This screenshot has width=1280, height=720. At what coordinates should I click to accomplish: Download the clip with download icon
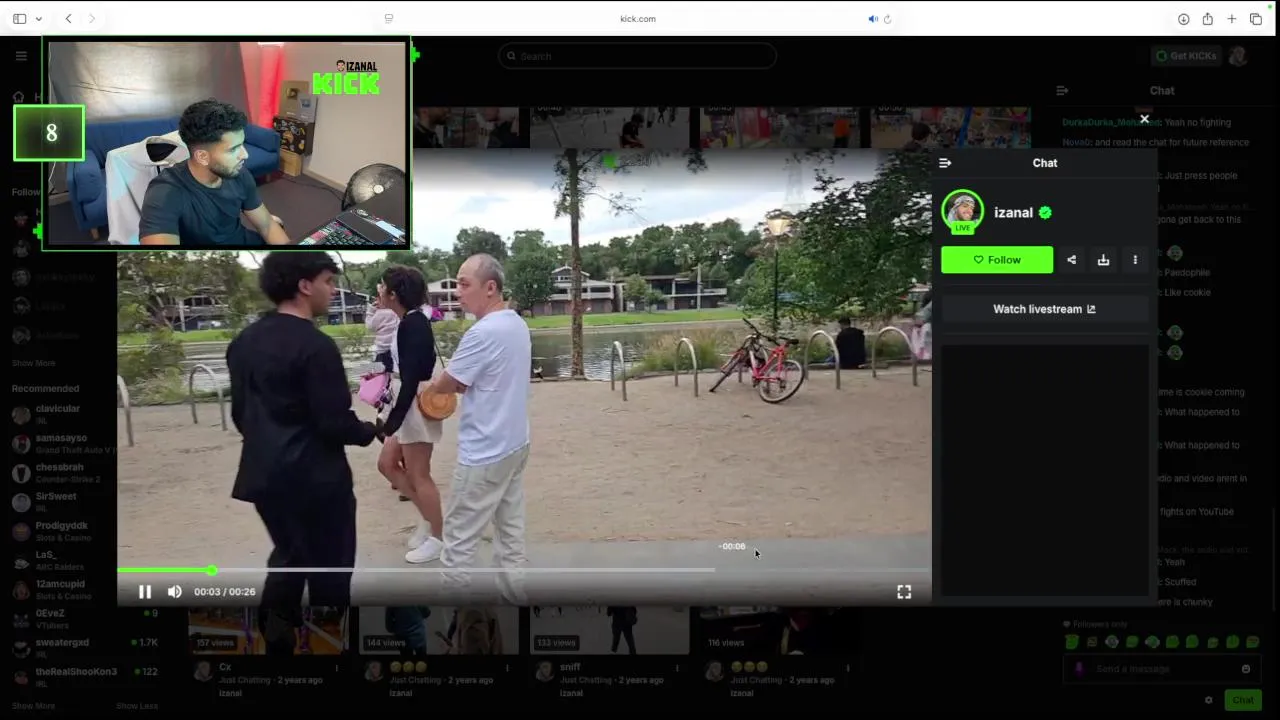pyautogui.click(x=1103, y=260)
